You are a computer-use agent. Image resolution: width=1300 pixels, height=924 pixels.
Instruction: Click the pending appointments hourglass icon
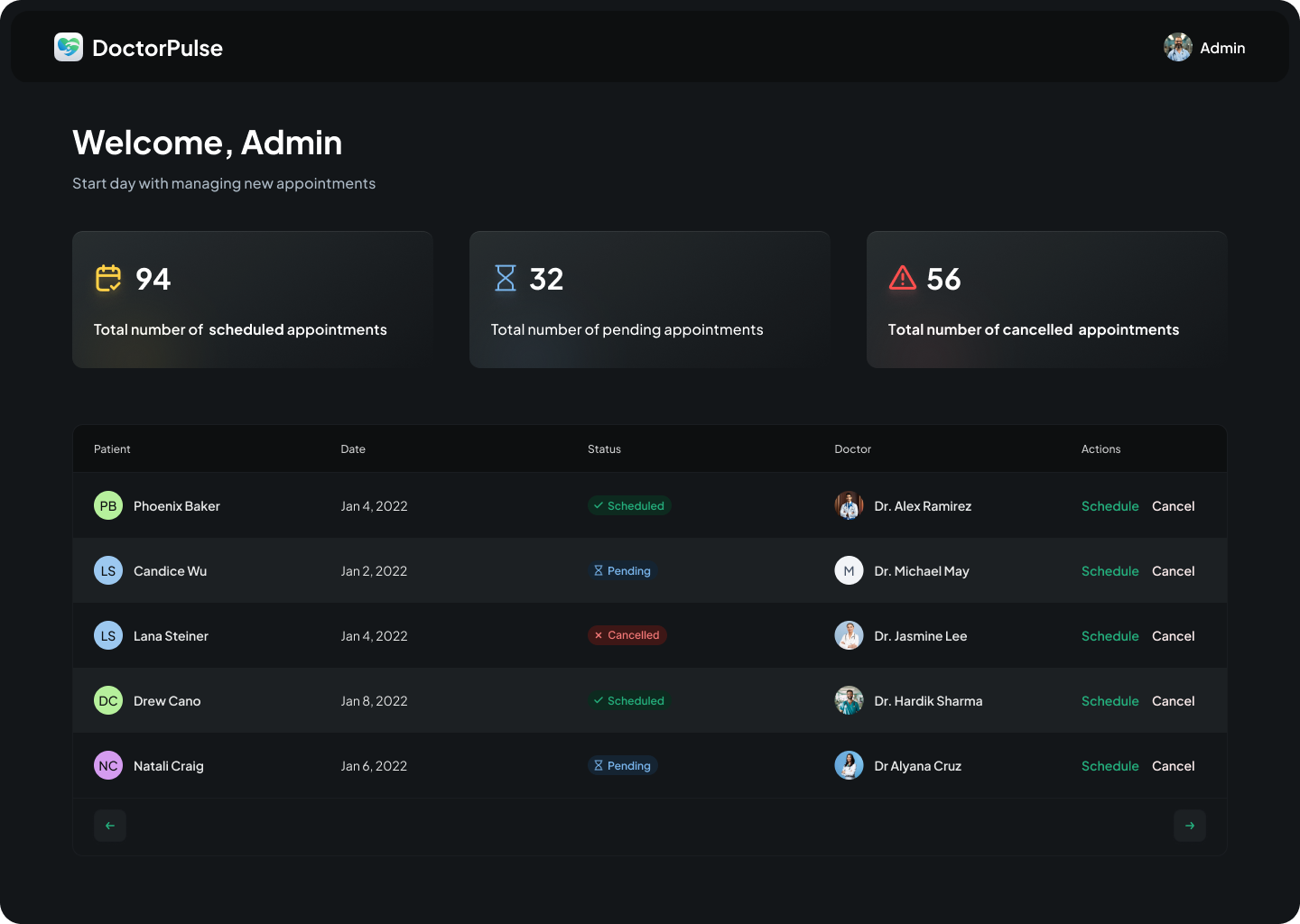[x=506, y=279]
